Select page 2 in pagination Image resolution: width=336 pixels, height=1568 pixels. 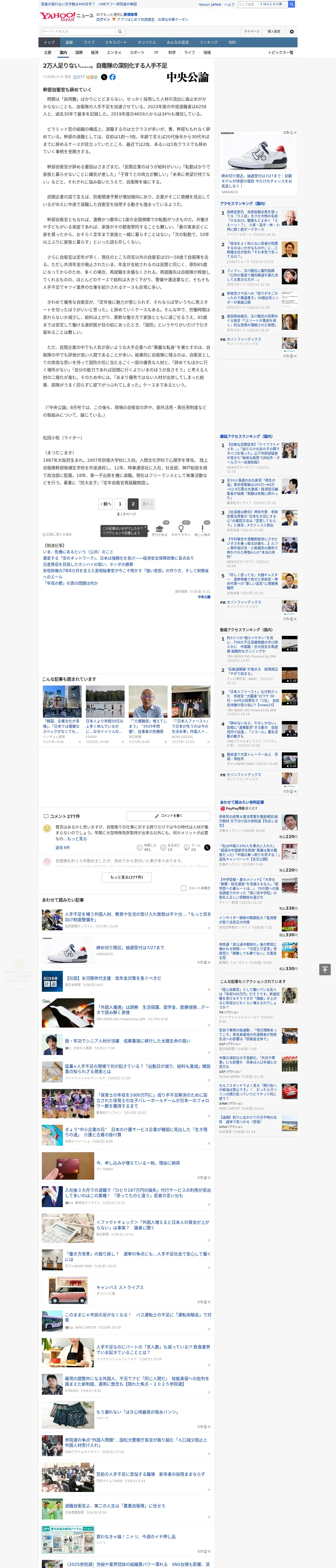[x=133, y=504]
